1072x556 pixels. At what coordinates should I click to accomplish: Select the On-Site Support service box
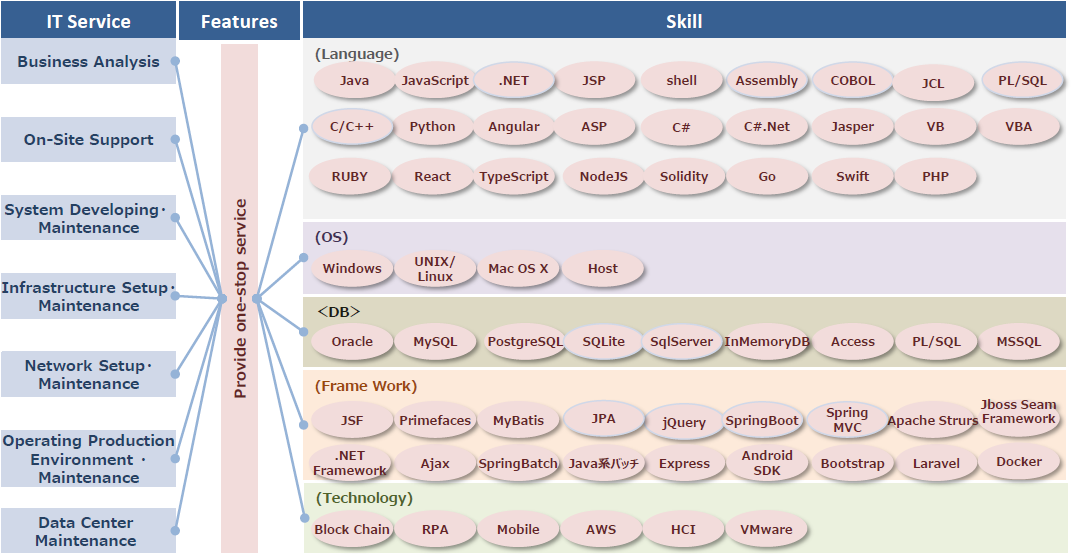88,140
